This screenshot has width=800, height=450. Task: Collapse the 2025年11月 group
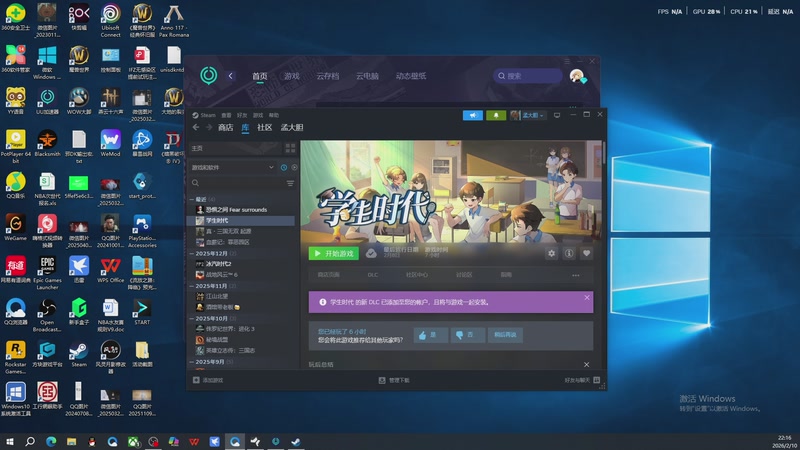(192, 286)
